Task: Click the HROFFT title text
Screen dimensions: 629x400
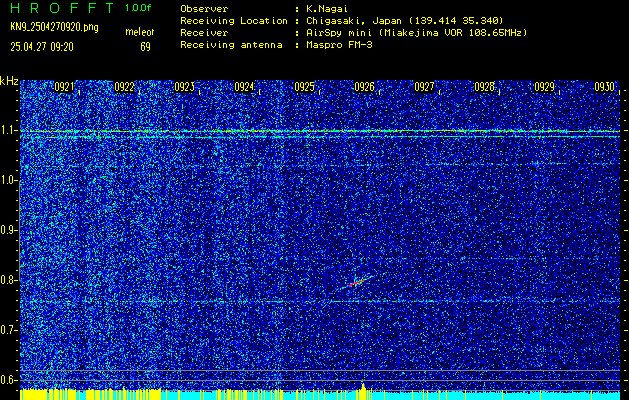Action: [x=61, y=8]
